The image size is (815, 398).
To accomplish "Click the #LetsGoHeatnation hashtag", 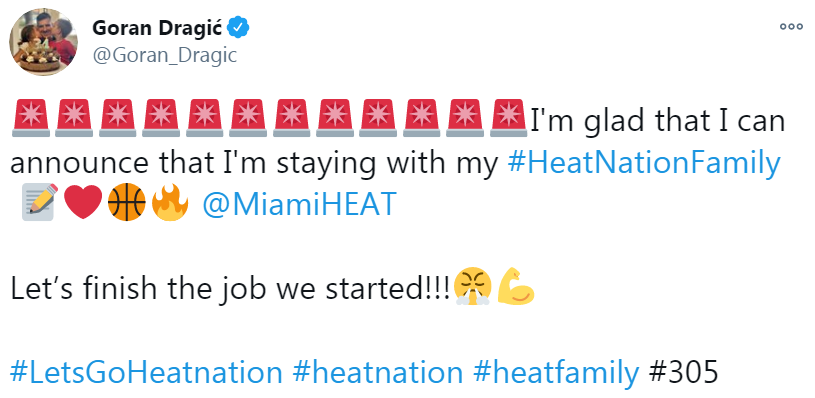I will pyautogui.click(x=146, y=372).
